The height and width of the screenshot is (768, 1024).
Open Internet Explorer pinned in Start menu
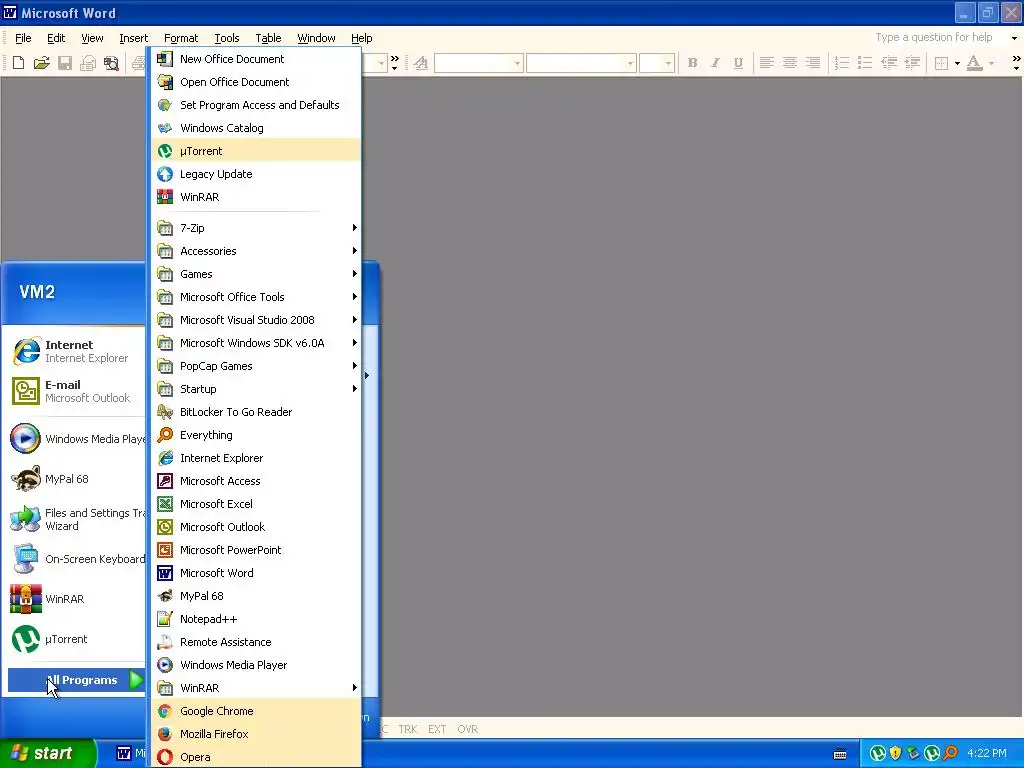coord(76,351)
